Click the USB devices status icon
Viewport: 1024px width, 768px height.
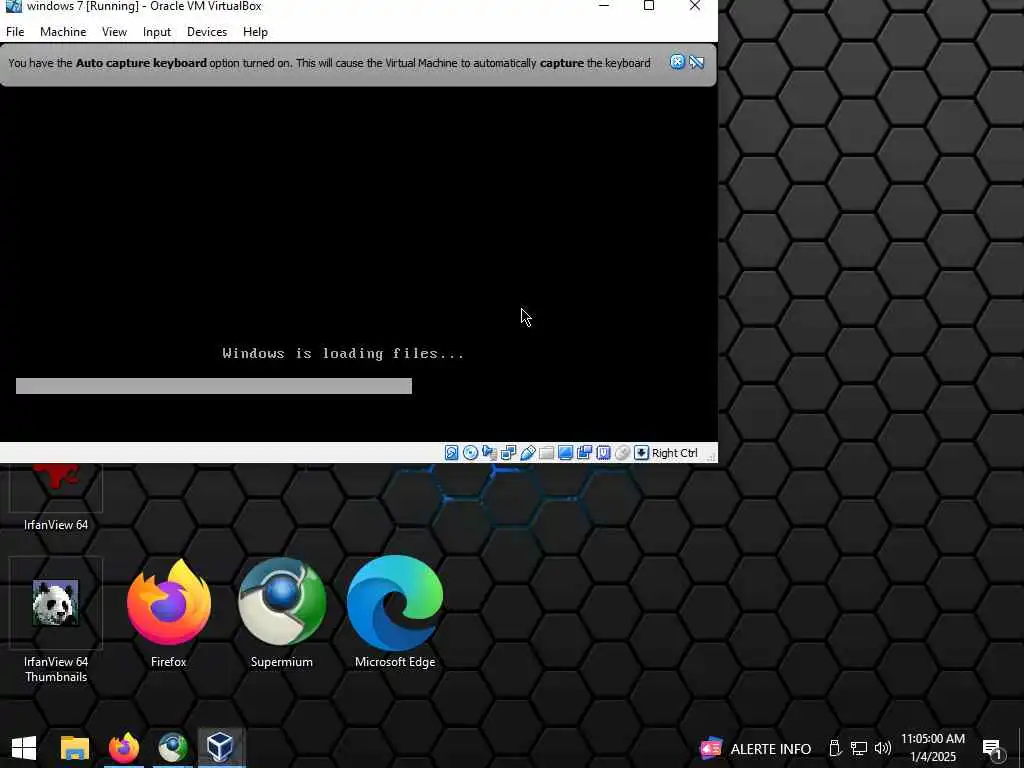pyautogui.click(x=528, y=453)
